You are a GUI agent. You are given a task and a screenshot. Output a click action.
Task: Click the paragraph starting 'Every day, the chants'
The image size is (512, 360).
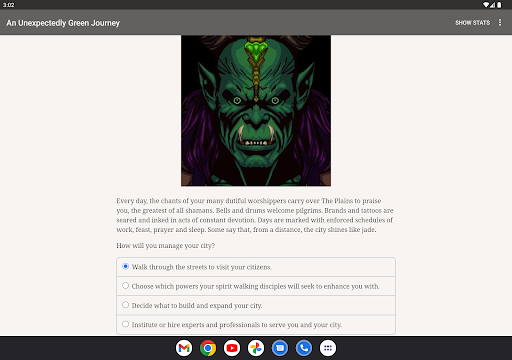tap(255, 215)
